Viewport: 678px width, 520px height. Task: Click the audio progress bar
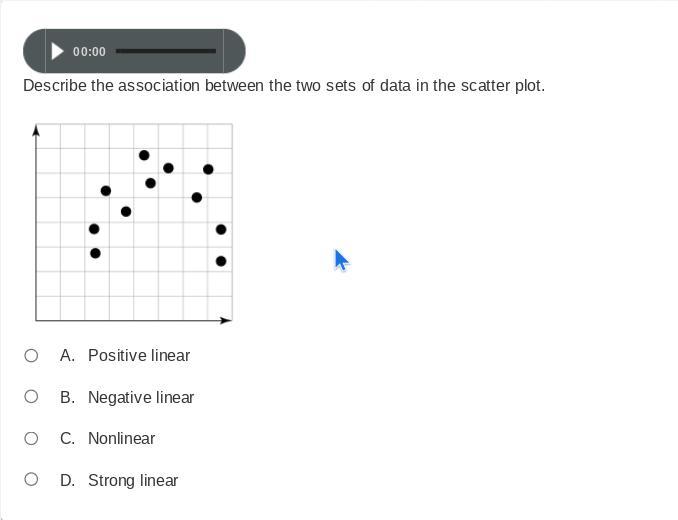[165, 51]
